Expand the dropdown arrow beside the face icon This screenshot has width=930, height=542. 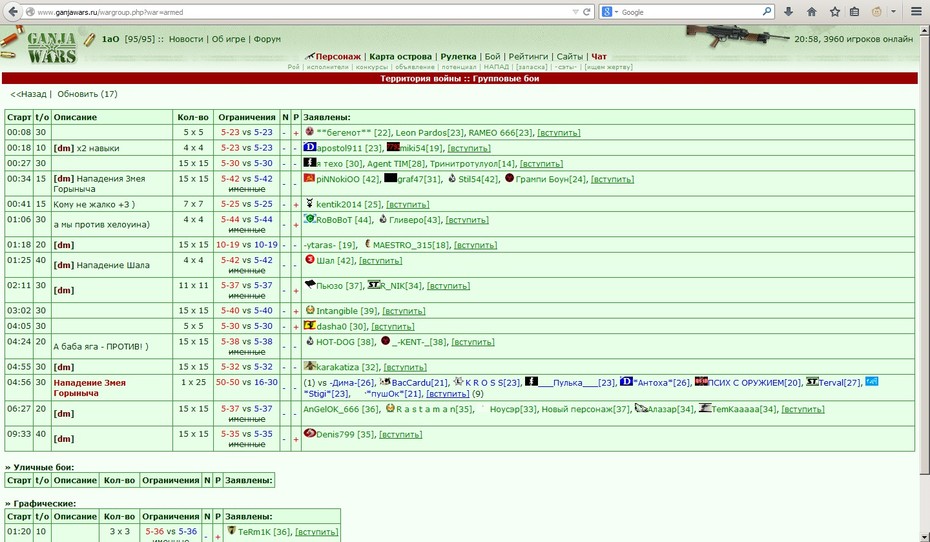tap(893, 11)
